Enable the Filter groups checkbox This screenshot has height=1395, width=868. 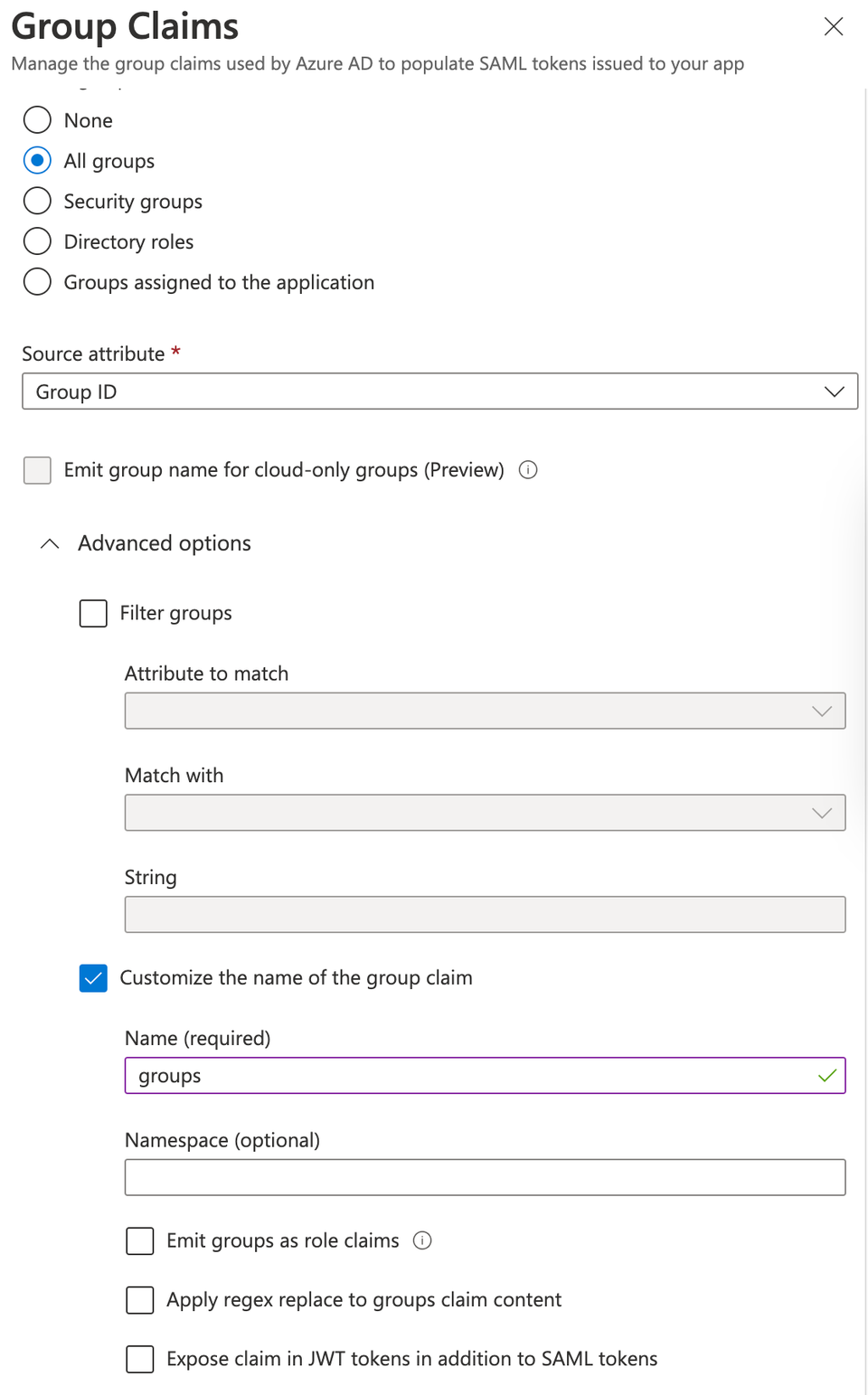point(93,613)
